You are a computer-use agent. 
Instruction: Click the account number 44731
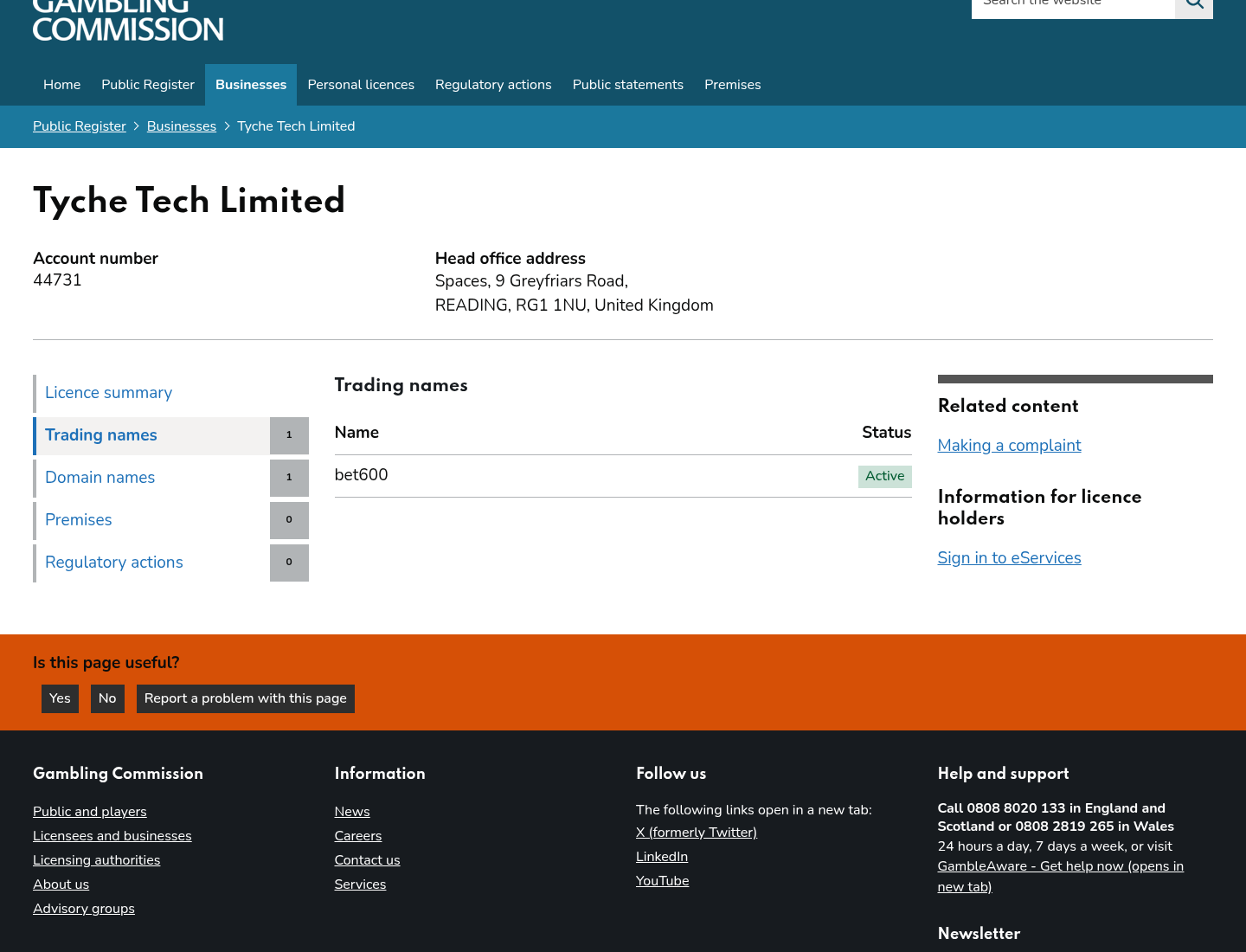point(57,280)
